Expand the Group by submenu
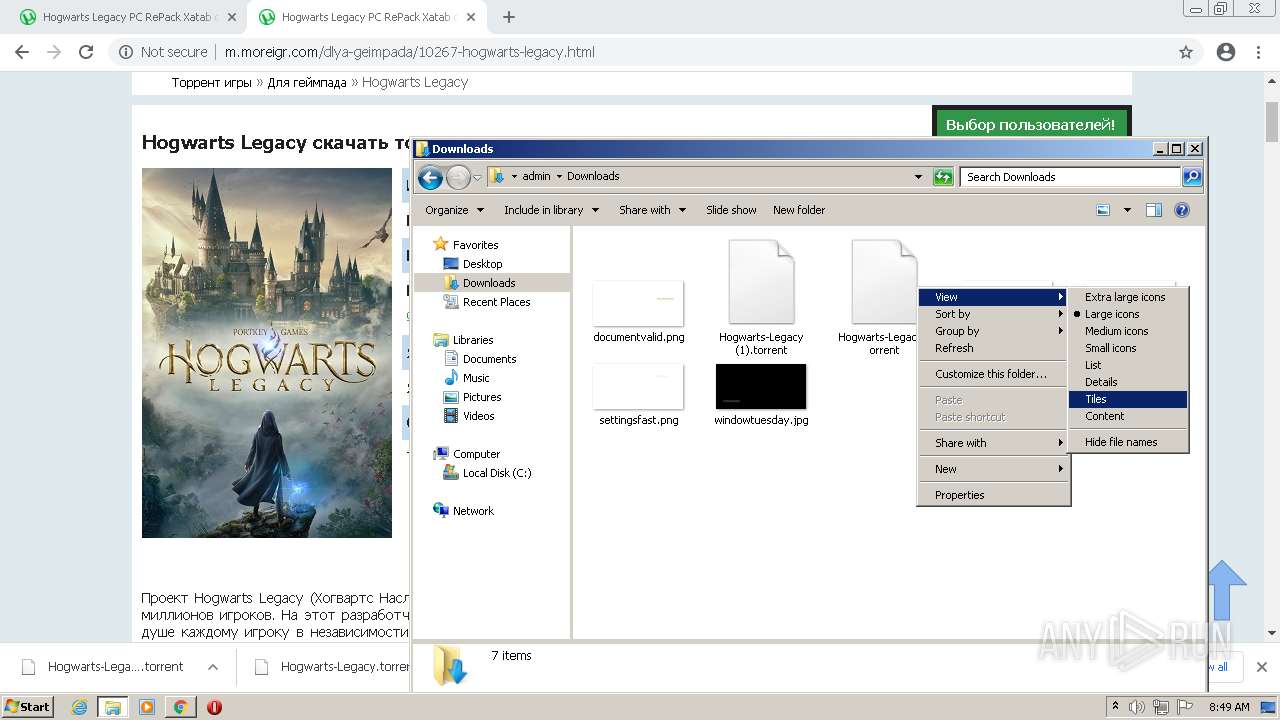Viewport: 1280px width, 720px height. click(994, 331)
